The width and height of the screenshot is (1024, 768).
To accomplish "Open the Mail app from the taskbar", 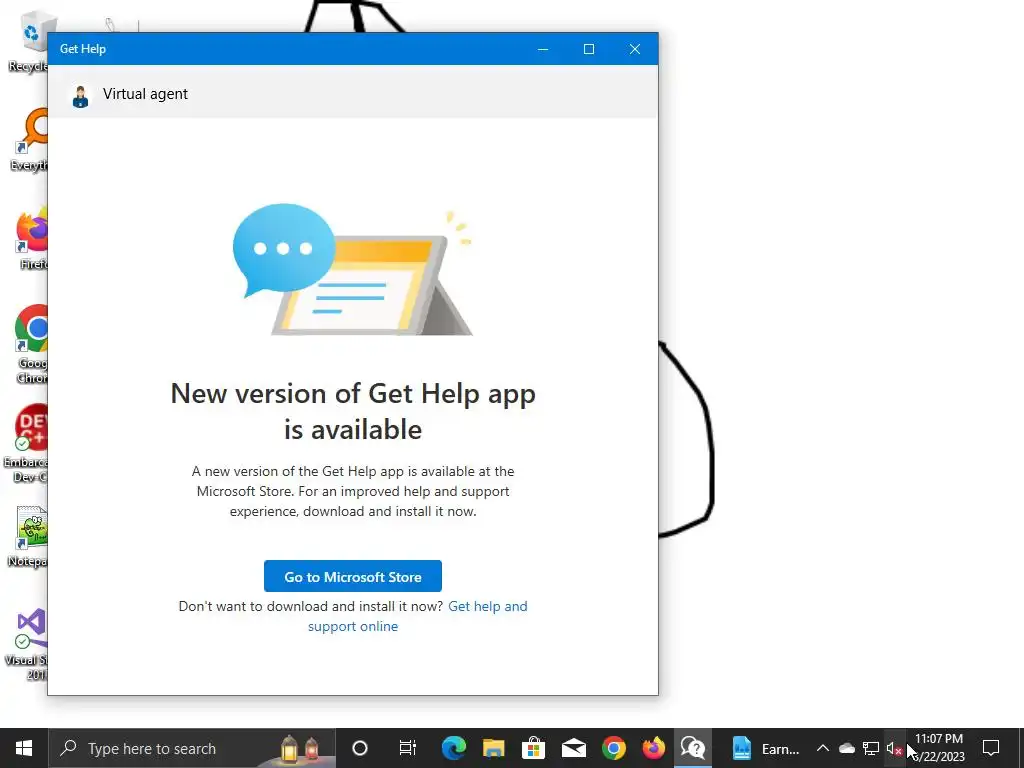I will pos(573,748).
